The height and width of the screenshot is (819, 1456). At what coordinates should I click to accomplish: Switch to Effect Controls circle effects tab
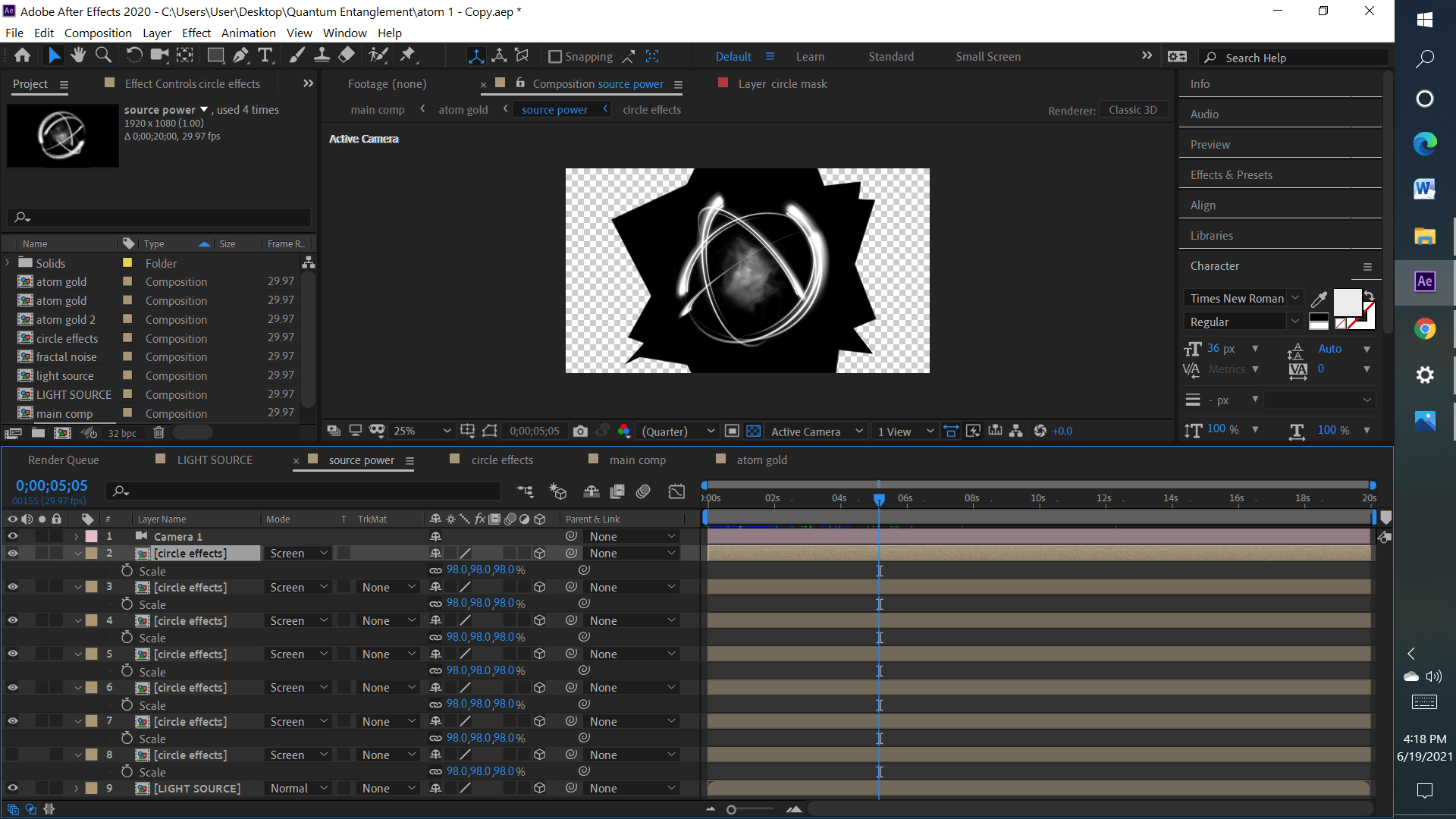[192, 84]
